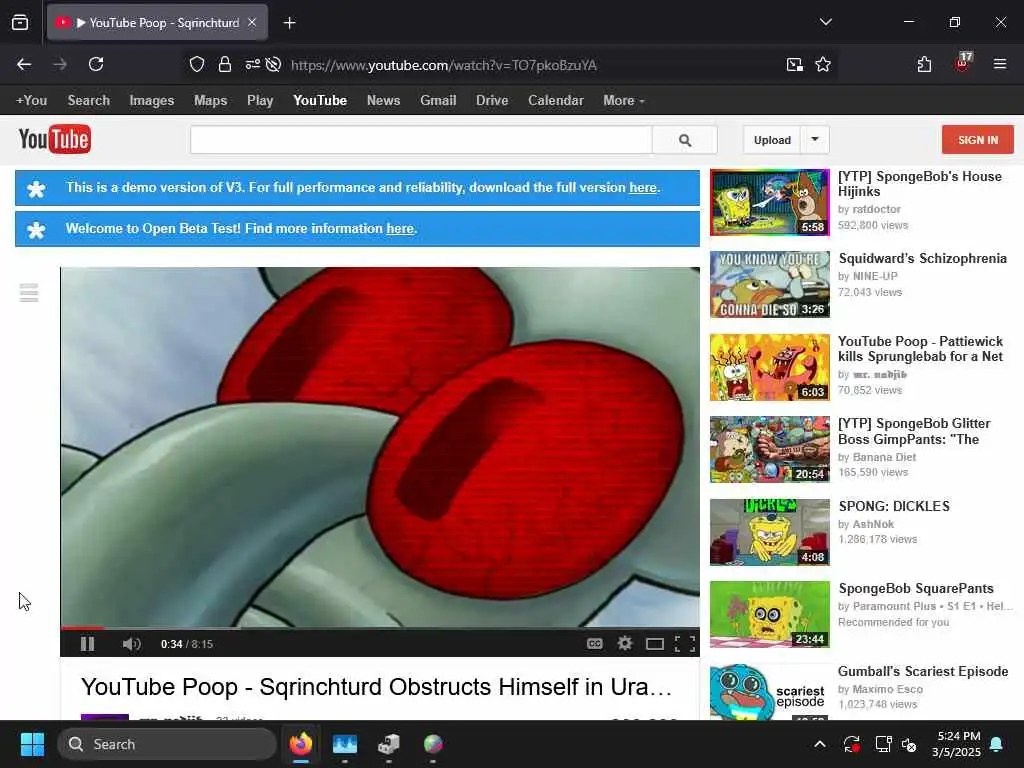Switch to theater mode player size
Screen dimensions: 1024x768
[x=654, y=645]
